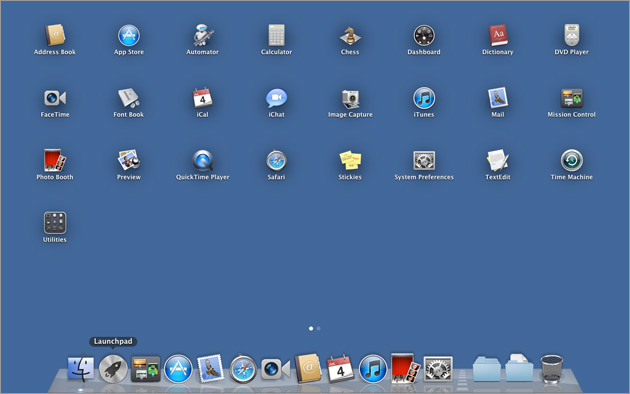Click Launchpad rocket icon in Dock
The image size is (630, 394).
pos(113,368)
